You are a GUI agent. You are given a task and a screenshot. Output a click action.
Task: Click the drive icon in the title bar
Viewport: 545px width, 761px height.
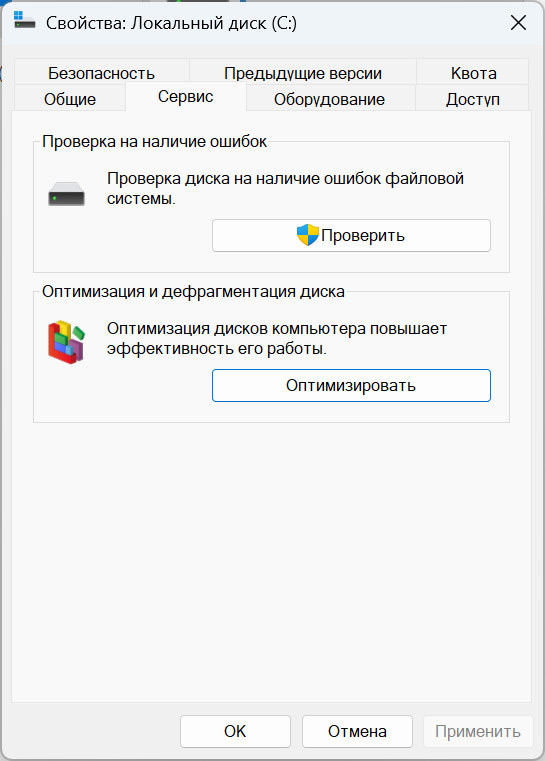(24, 21)
